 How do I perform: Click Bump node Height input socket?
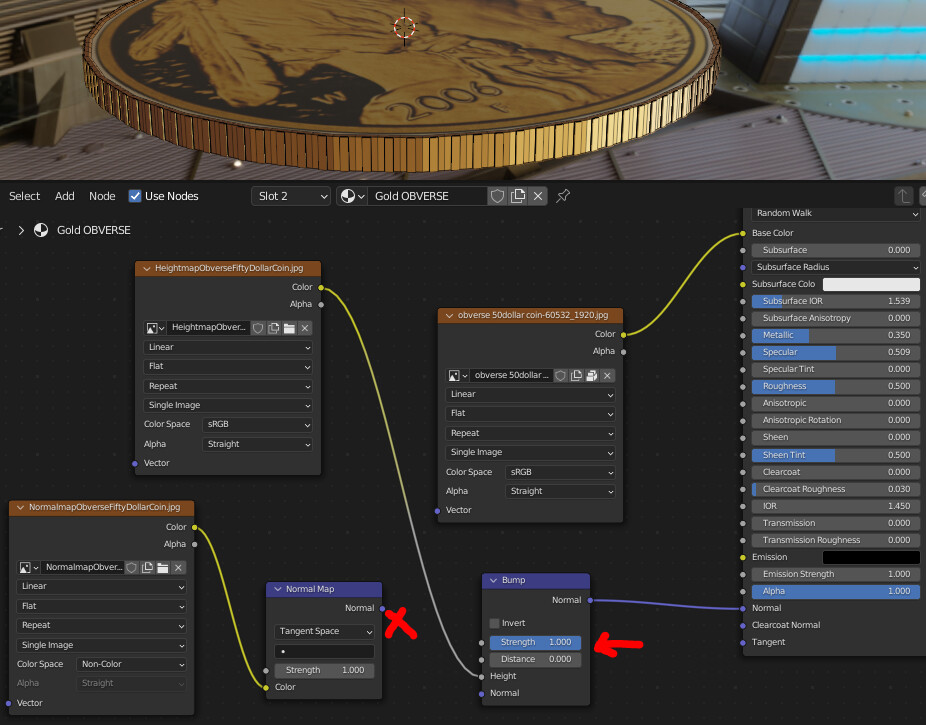482,677
